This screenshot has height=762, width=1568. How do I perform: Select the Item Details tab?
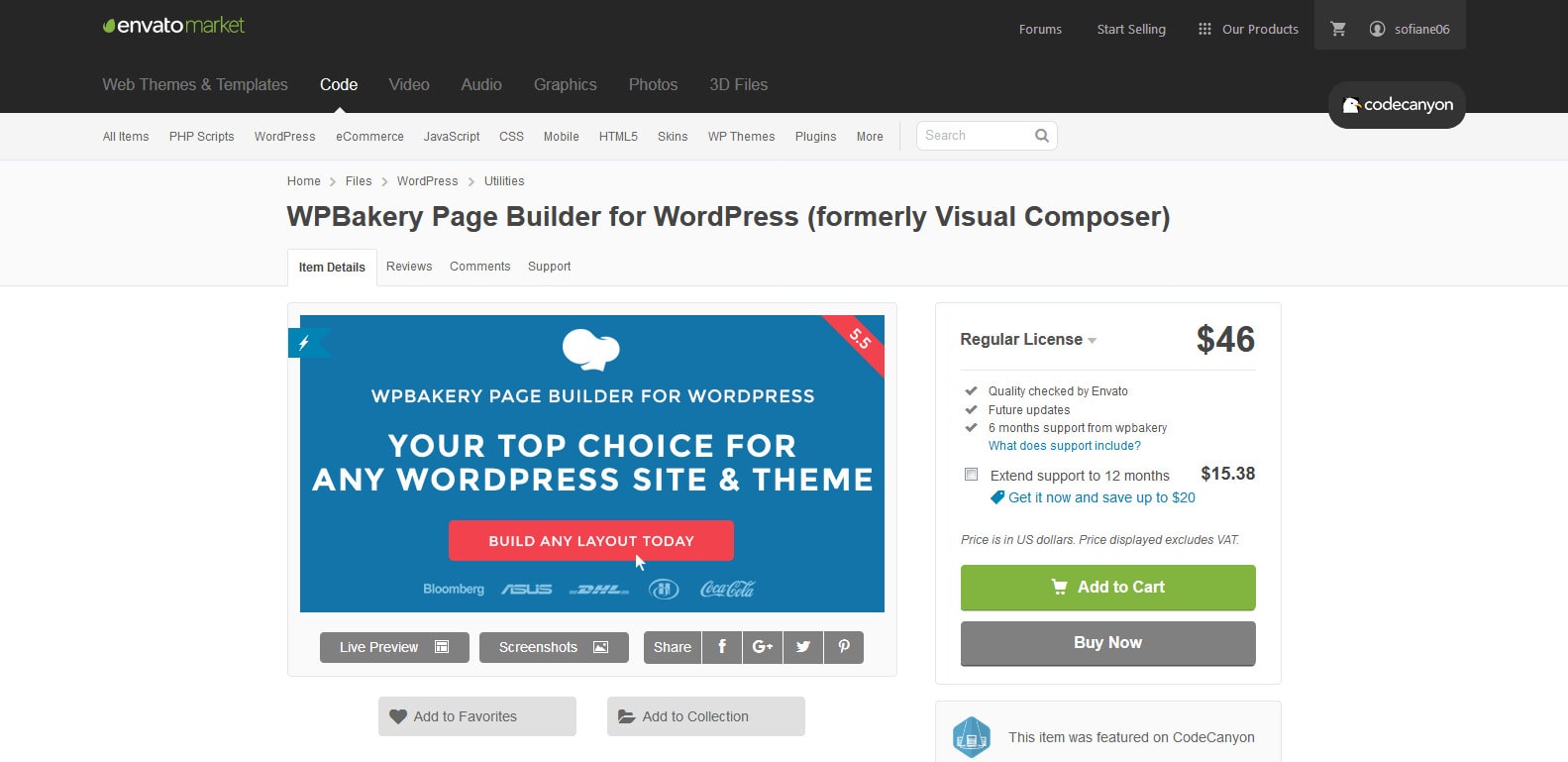(x=332, y=268)
